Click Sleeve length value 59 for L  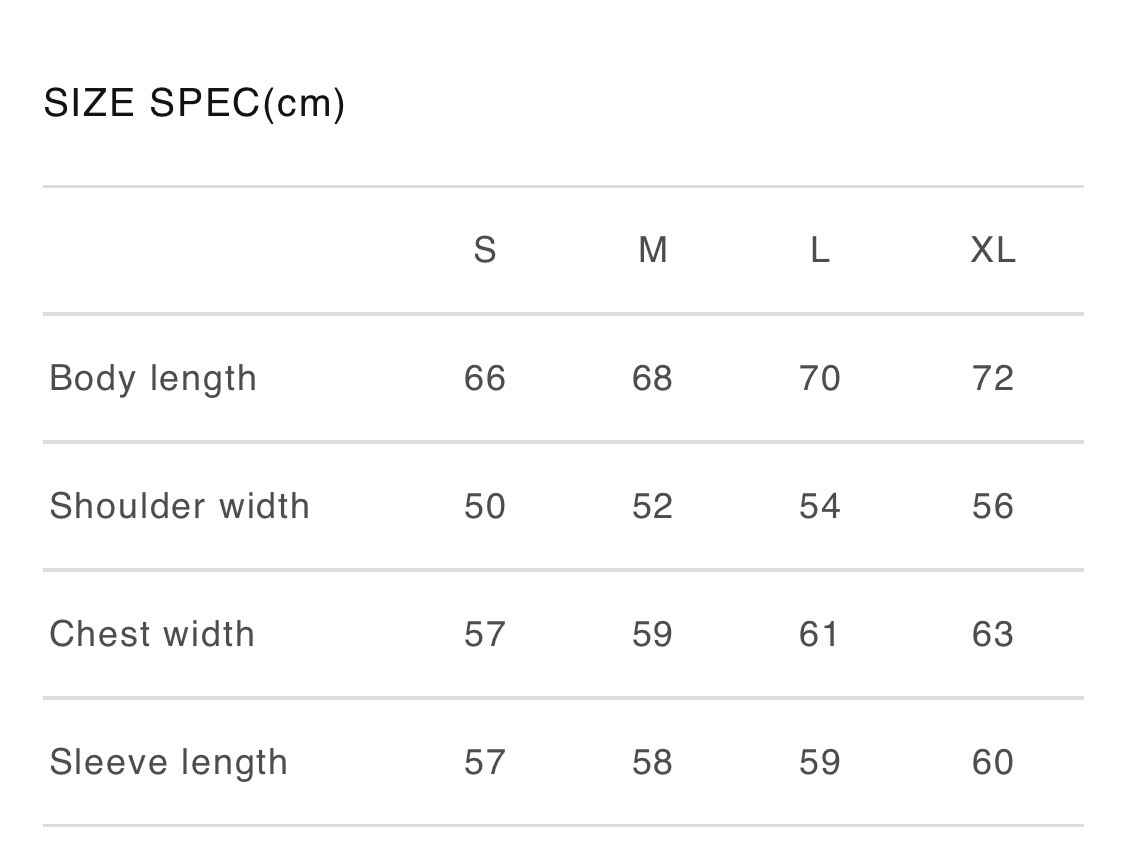[820, 762]
